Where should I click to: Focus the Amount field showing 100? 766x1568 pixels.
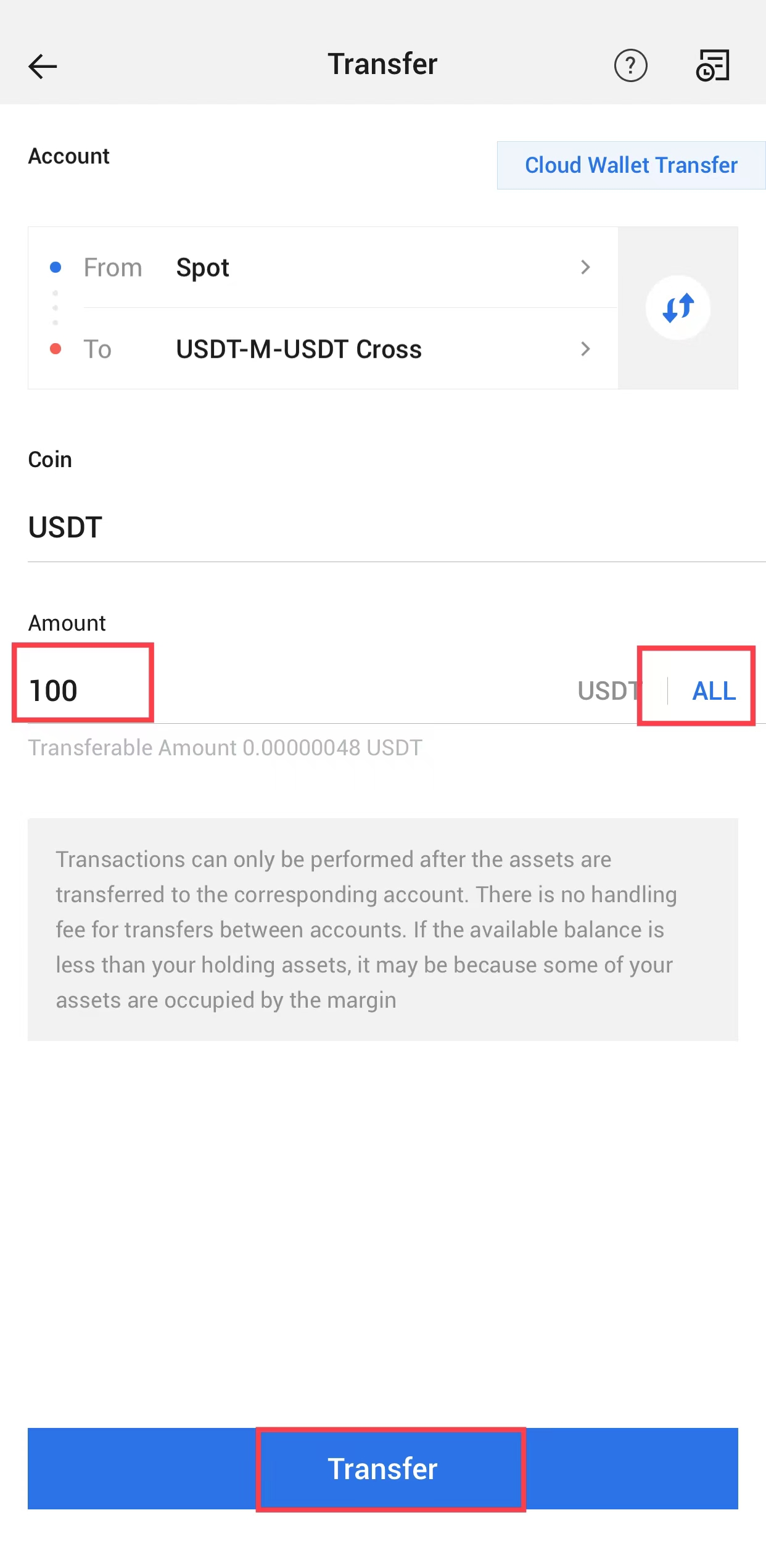pos(54,691)
